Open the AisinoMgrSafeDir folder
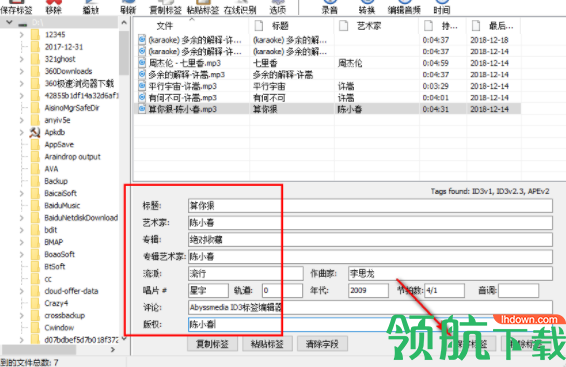 coord(72,108)
